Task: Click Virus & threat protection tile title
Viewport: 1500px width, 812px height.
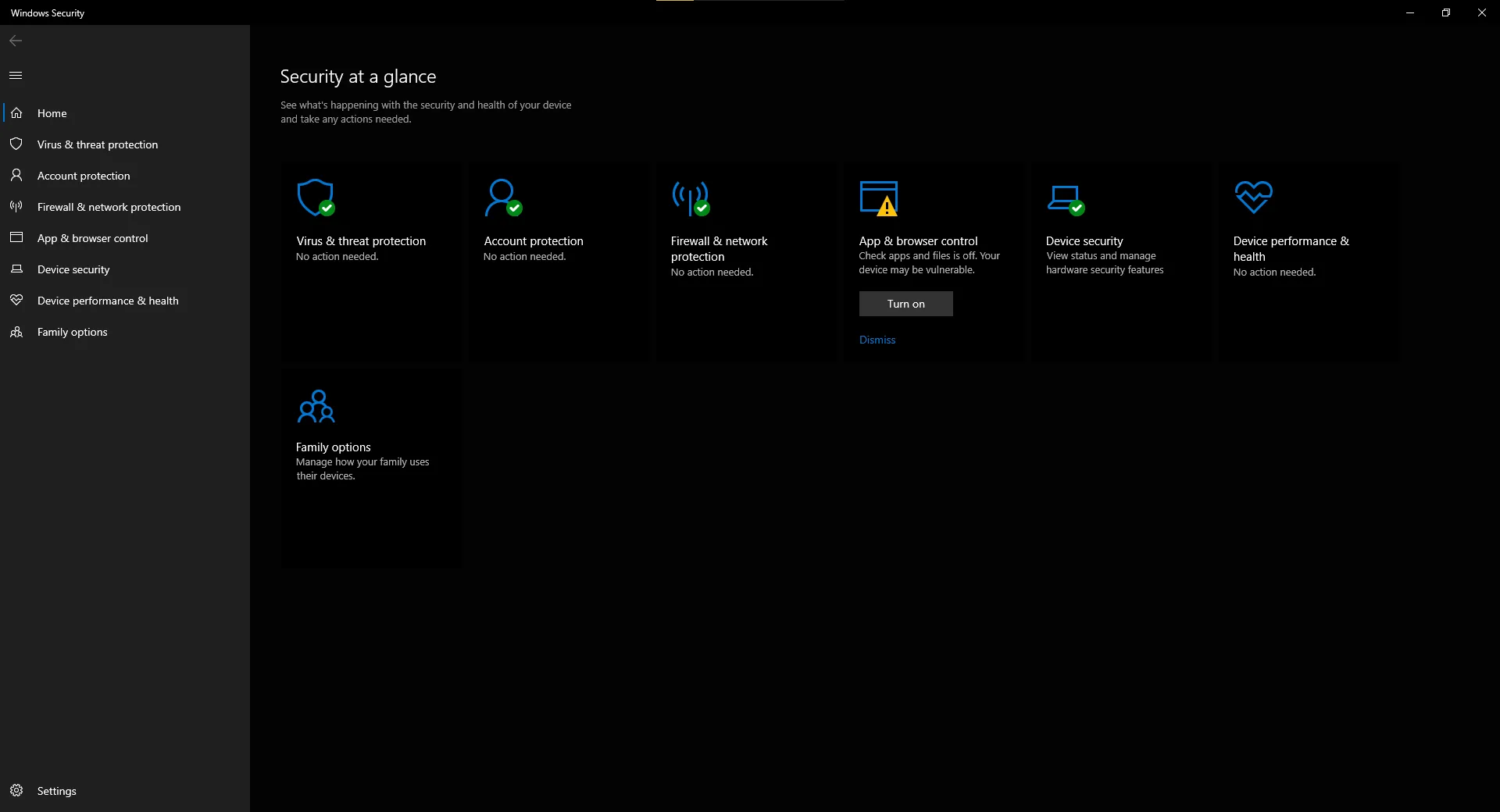Action: (x=361, y=241)
